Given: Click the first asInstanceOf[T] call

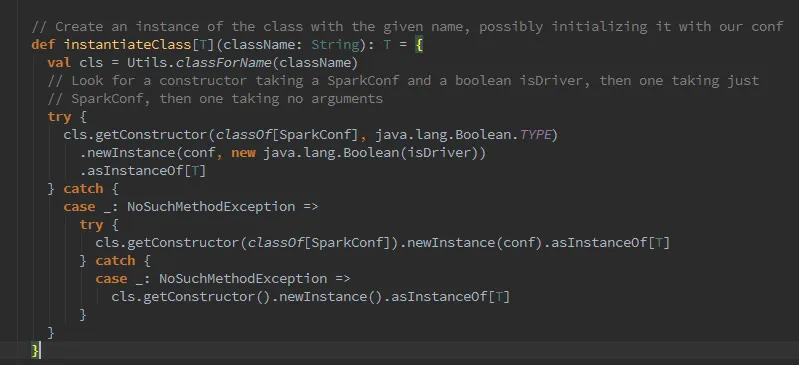Looking at the screenshot, I should click(x=143, y=170).
